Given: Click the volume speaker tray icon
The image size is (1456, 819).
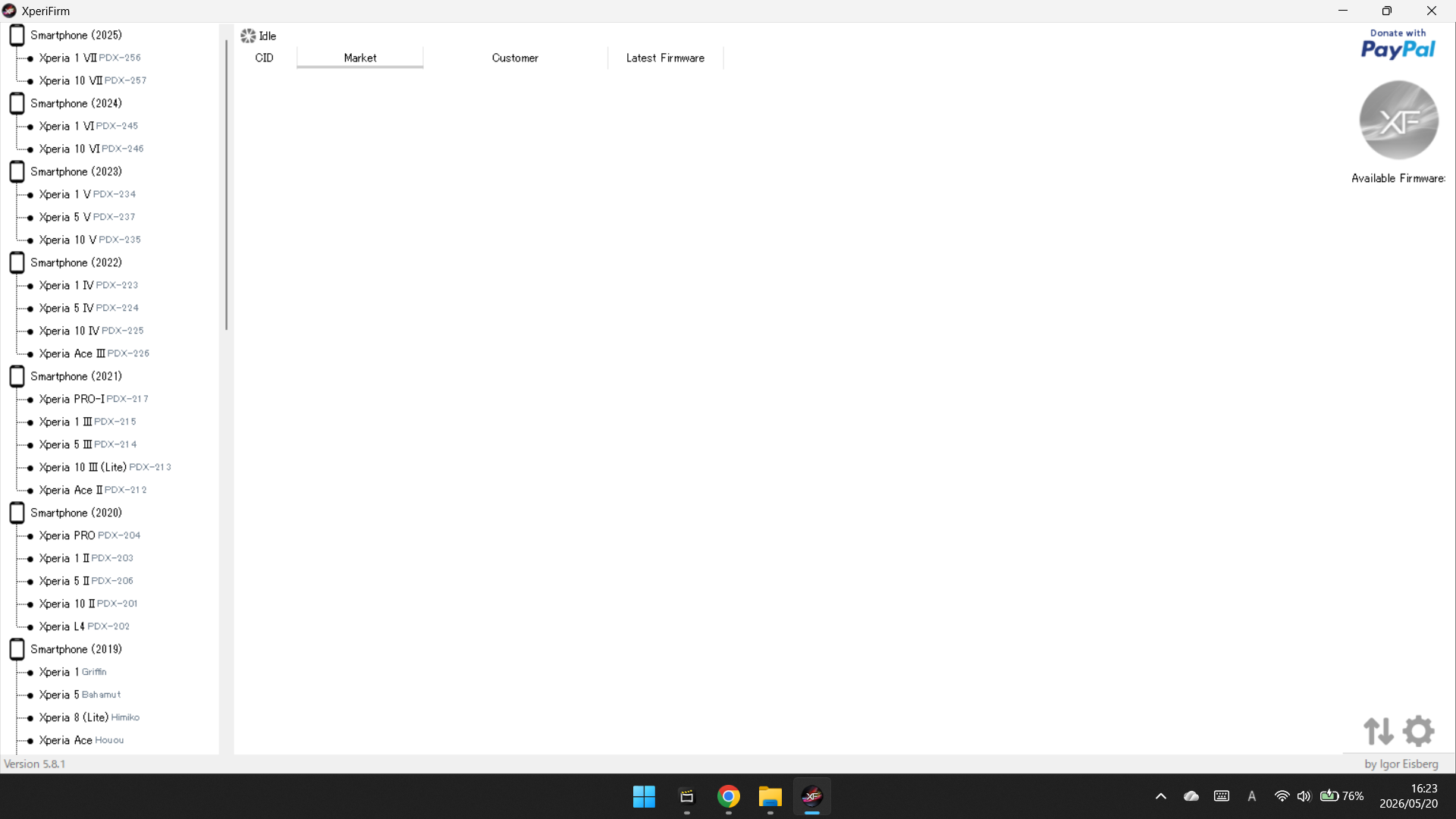Looking at the screenshot, I should tap(1304, 796).
